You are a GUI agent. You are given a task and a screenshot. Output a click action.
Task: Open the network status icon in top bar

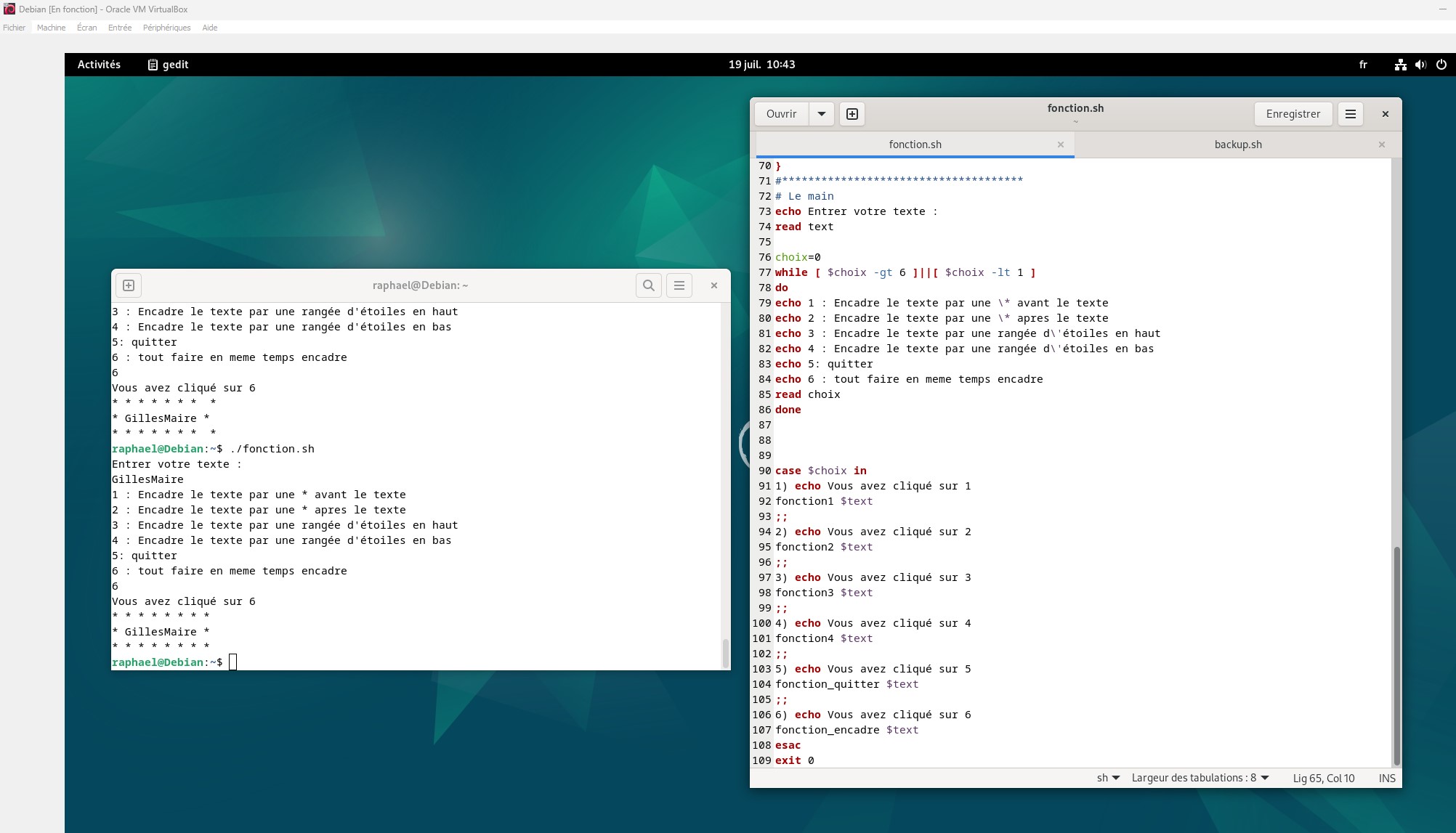[1400, 65]
